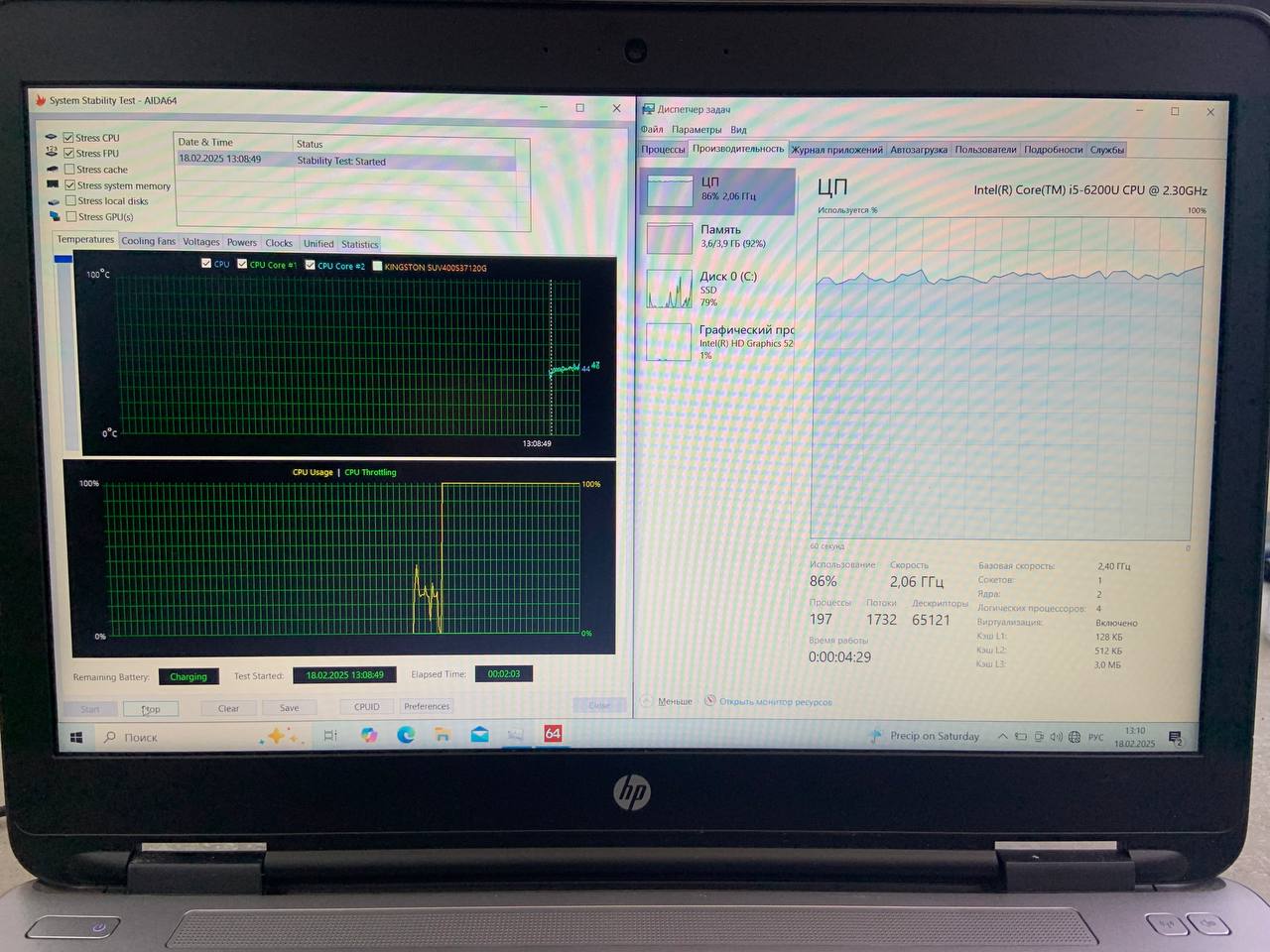Uncheck the Stress FPU checkbox
Image resolution: width=1270 pixels, height=952 pixels.
(x=68, y=153)
